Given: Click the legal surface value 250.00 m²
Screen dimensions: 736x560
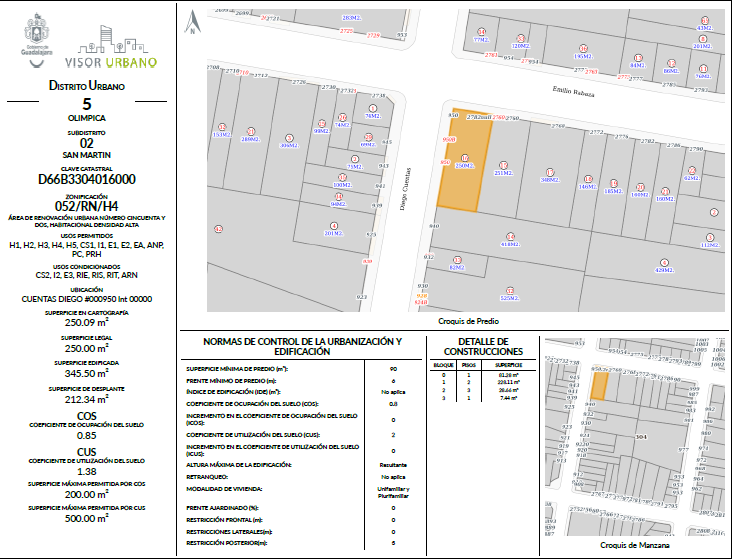Looking at the screenshot, I should pyautogui.click(x=87, y=348).
